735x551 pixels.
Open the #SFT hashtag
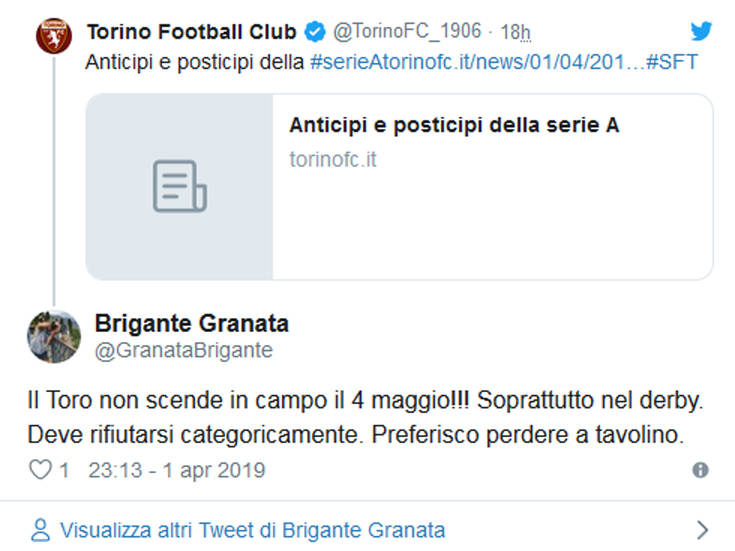671,62
